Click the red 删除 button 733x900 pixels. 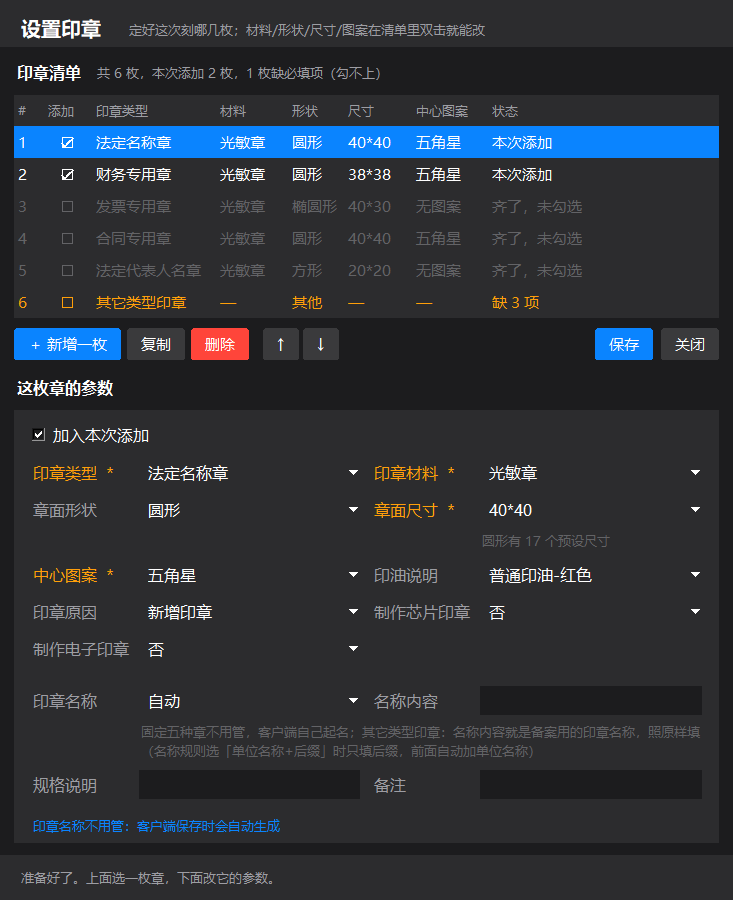pyautogui.click(x=220, y=344)
